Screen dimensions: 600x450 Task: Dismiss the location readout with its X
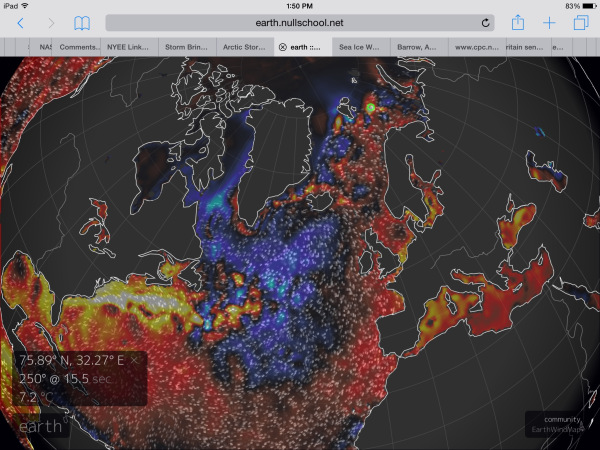click(x=134, y=360)
